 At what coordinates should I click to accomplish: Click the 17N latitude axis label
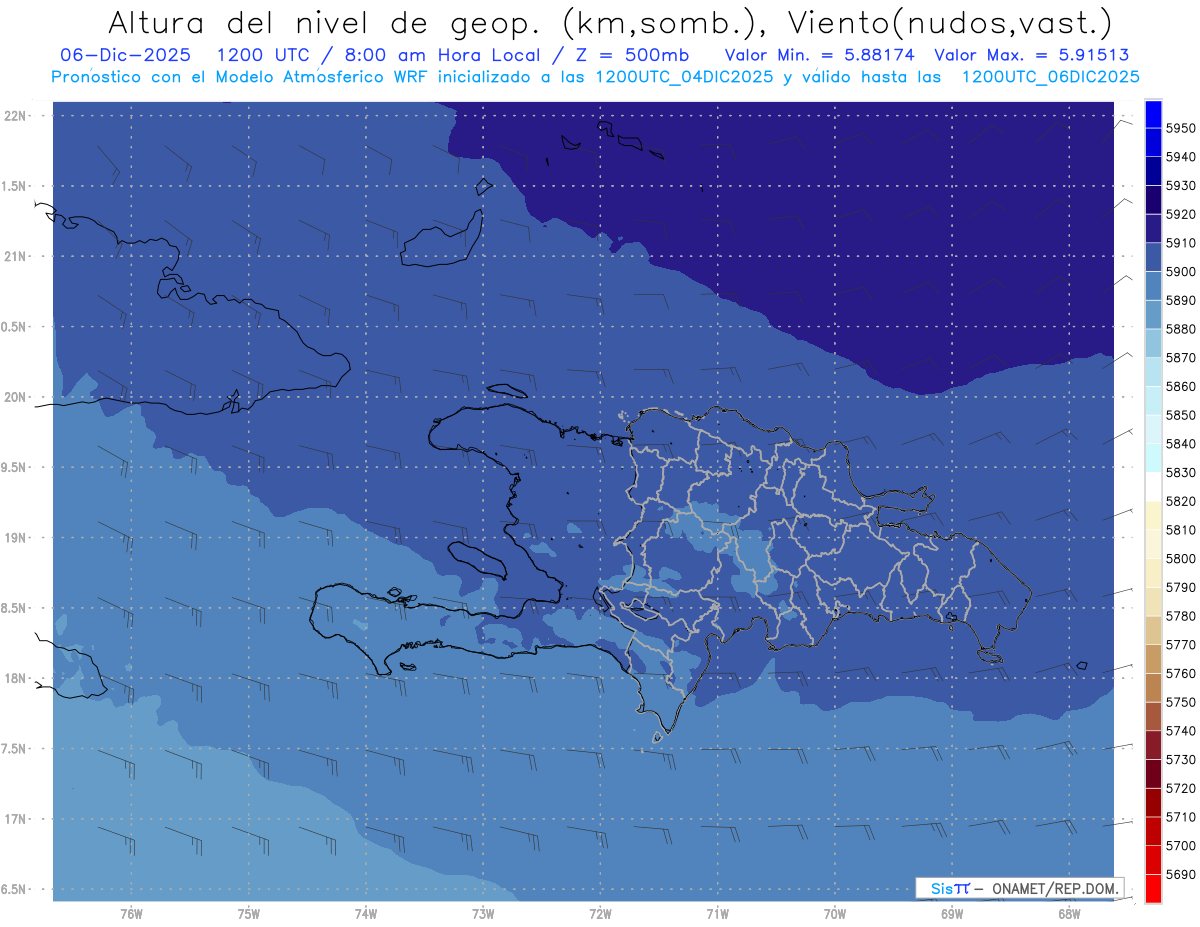point(14,819)
